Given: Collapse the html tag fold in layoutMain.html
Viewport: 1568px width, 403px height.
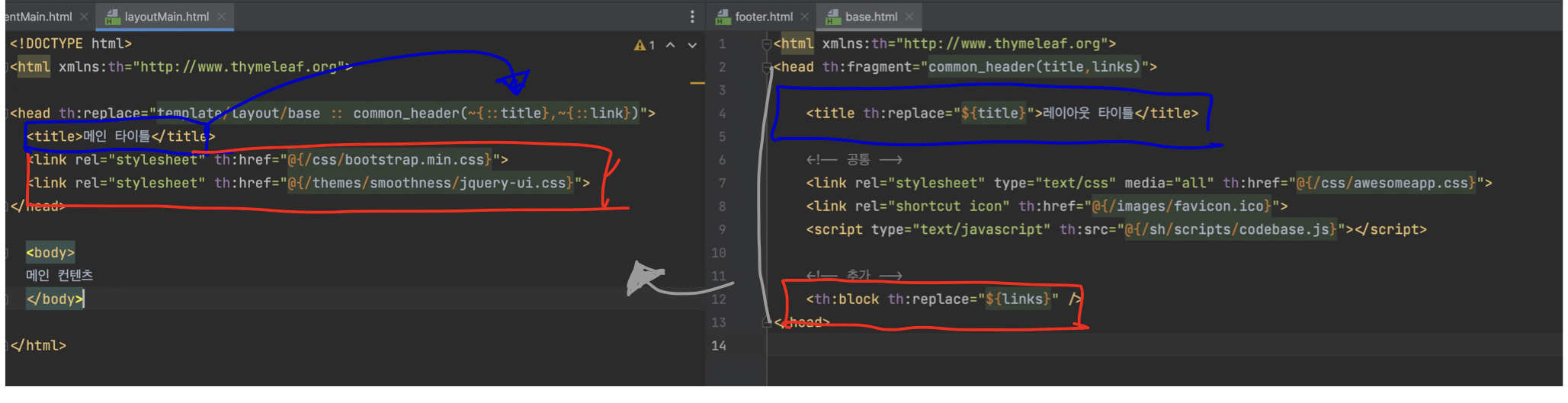Looking at the screenshot, I should pyautogui.click(x=6, y=67).
